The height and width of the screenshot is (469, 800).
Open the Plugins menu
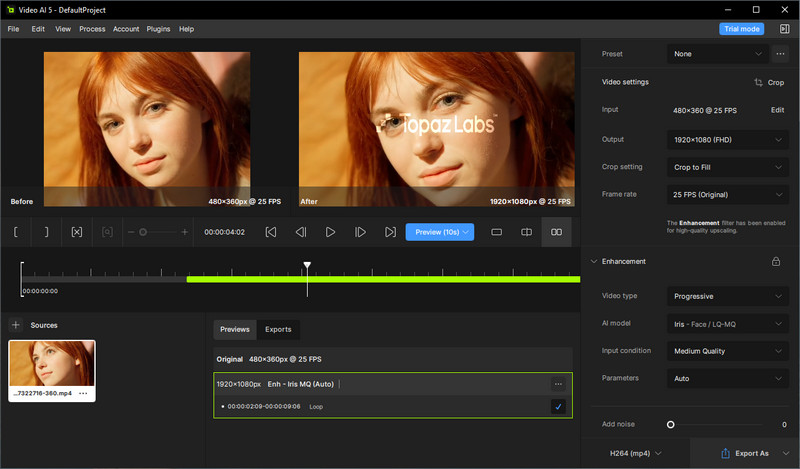coord(159,29)
